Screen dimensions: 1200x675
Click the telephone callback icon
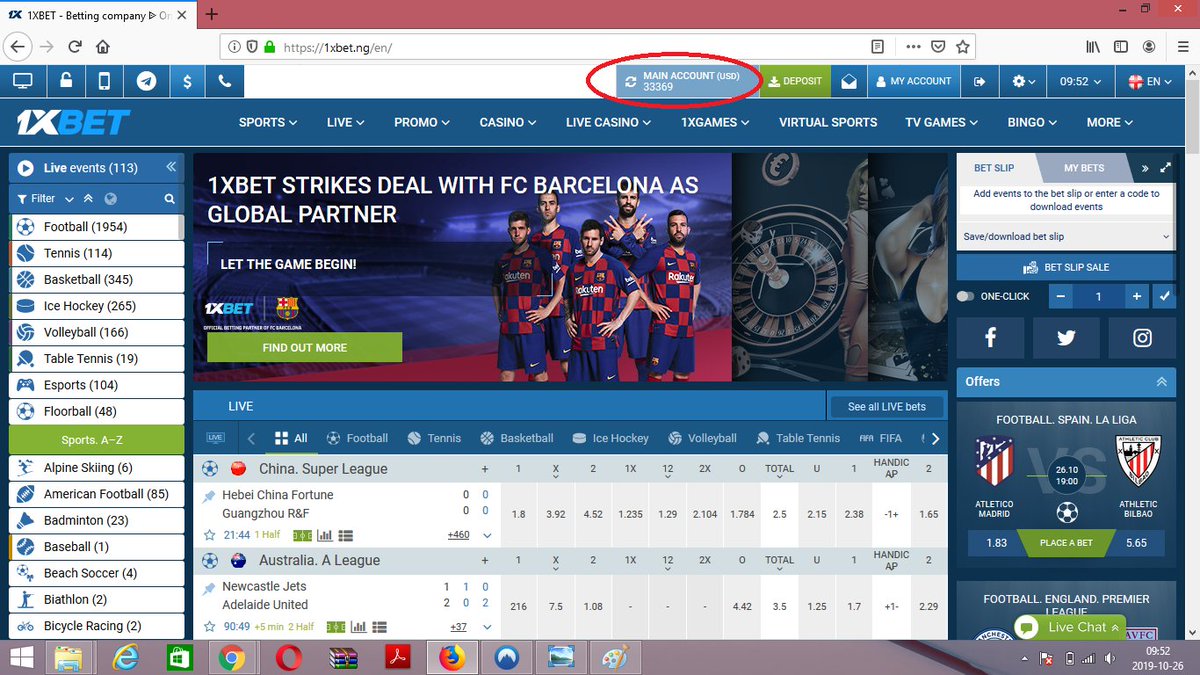(226, 81)
